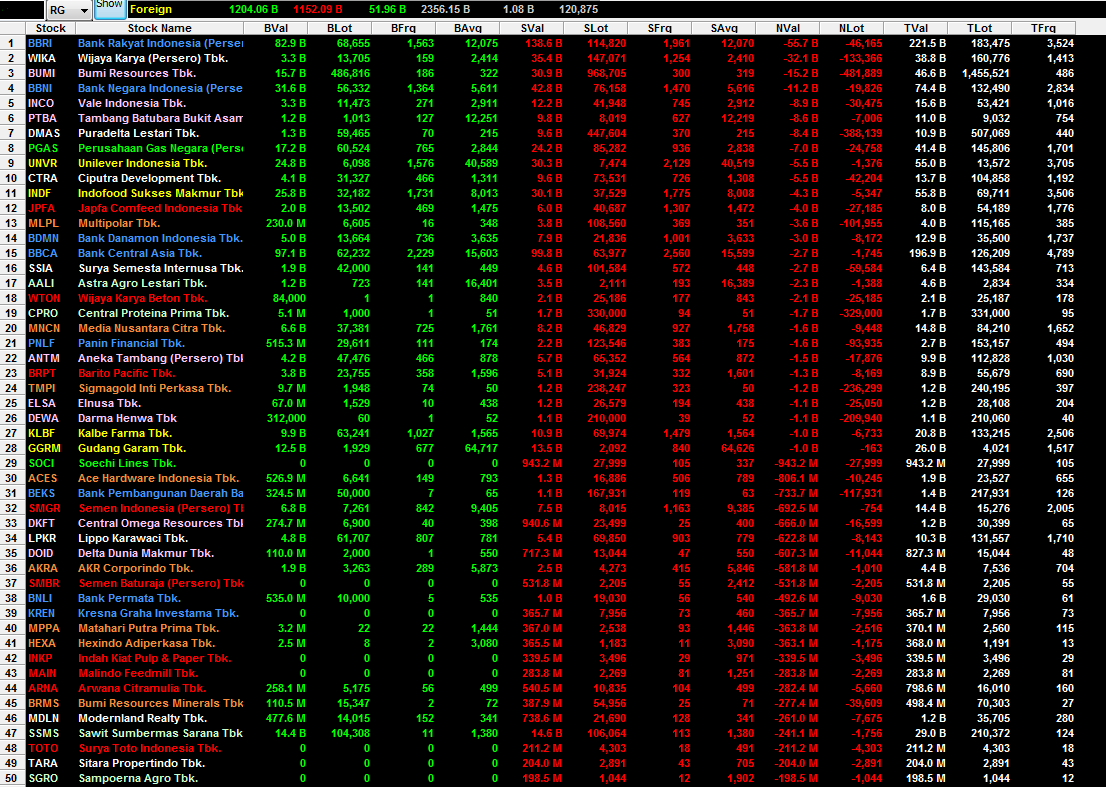Viewport: 1106px width, 787px height.
Task: Sort by BAvg column header
Action: pyautogui.click(x=468, y=28)
